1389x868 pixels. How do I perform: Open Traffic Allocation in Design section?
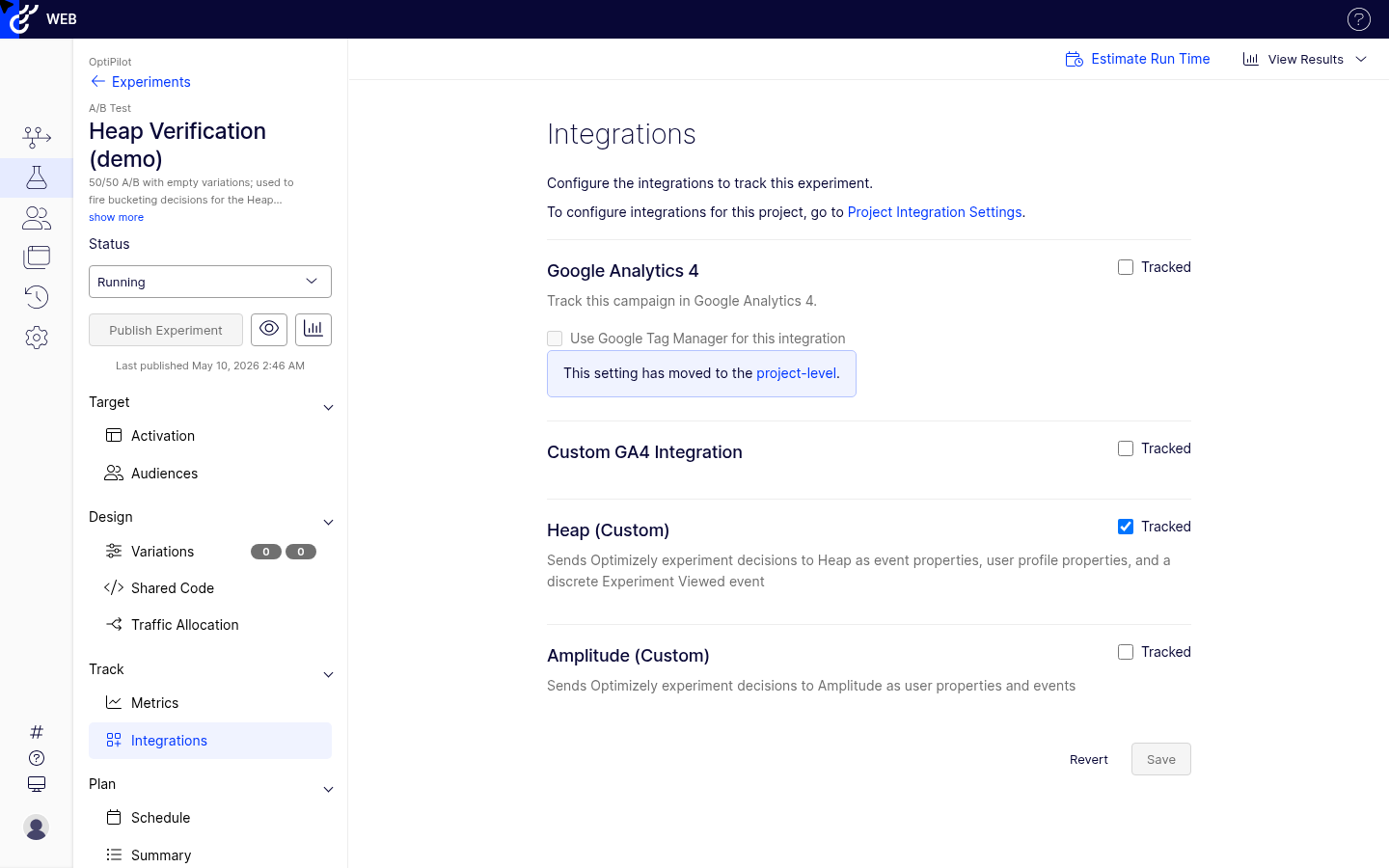point(210,625)
